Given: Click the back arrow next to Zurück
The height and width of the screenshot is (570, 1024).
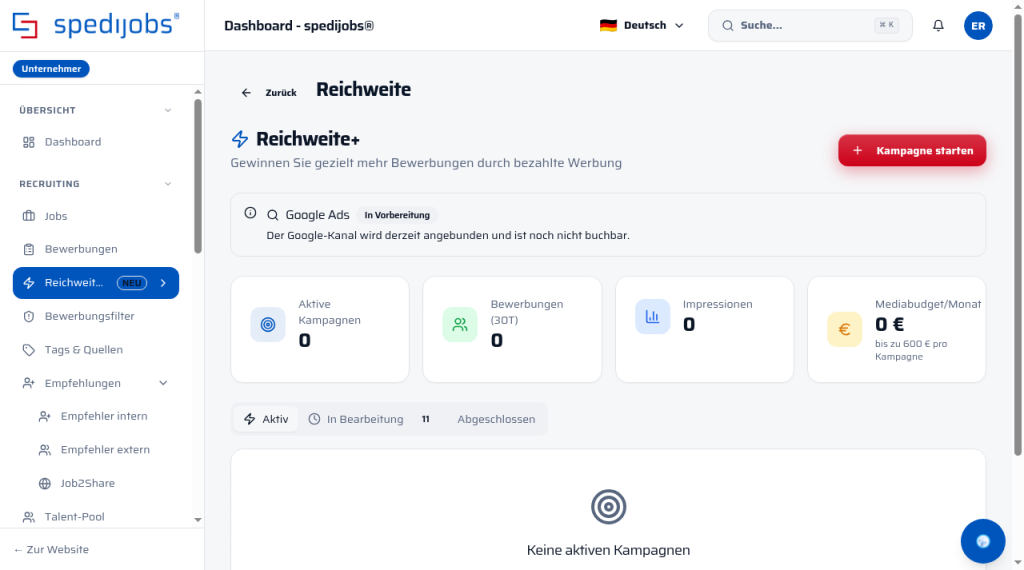Looking at the screenshot, I should 246,93.
